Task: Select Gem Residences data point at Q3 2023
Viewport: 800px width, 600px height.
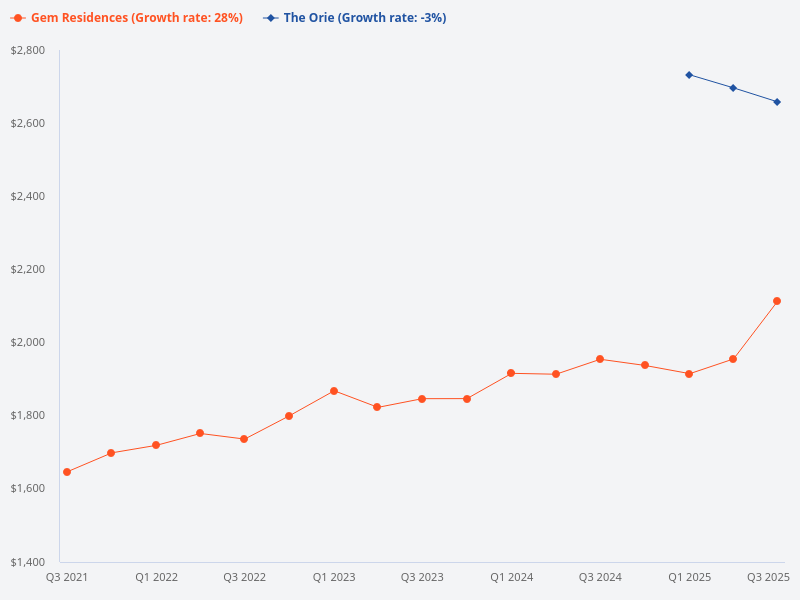Action: [422, 399]
